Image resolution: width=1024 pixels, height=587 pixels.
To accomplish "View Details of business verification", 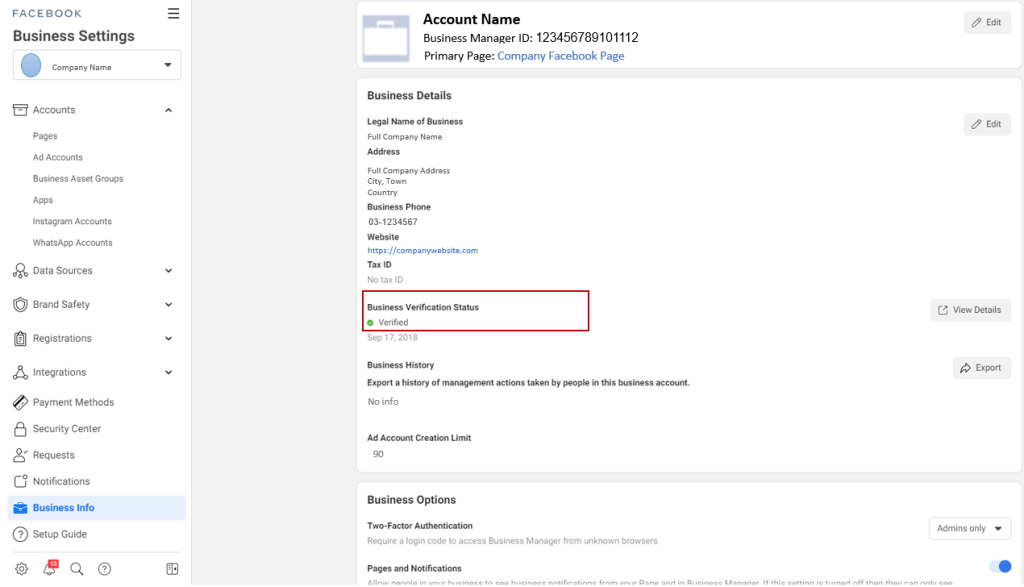I will 970,310.
